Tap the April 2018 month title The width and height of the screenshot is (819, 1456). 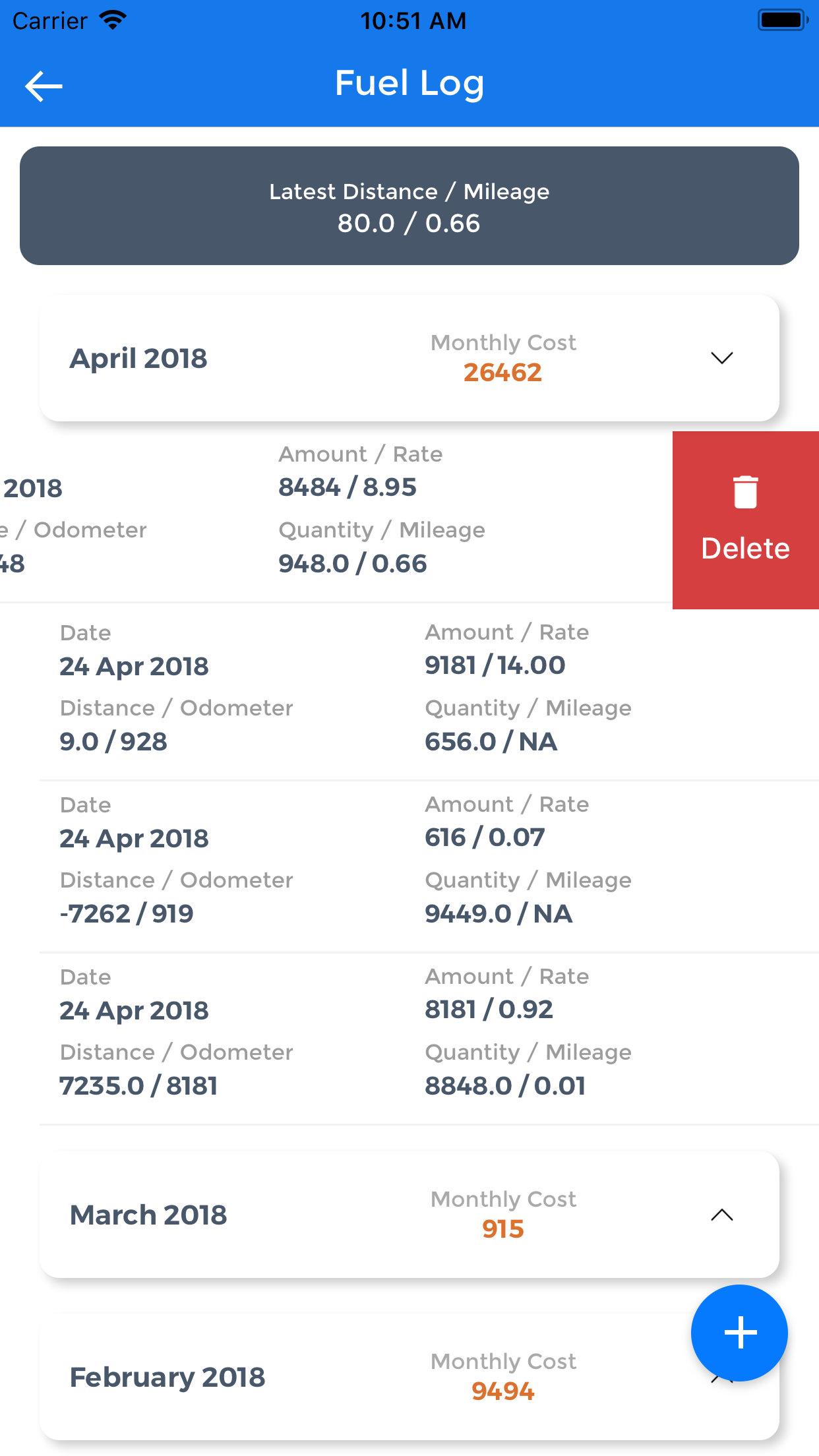tap(138, 359)
